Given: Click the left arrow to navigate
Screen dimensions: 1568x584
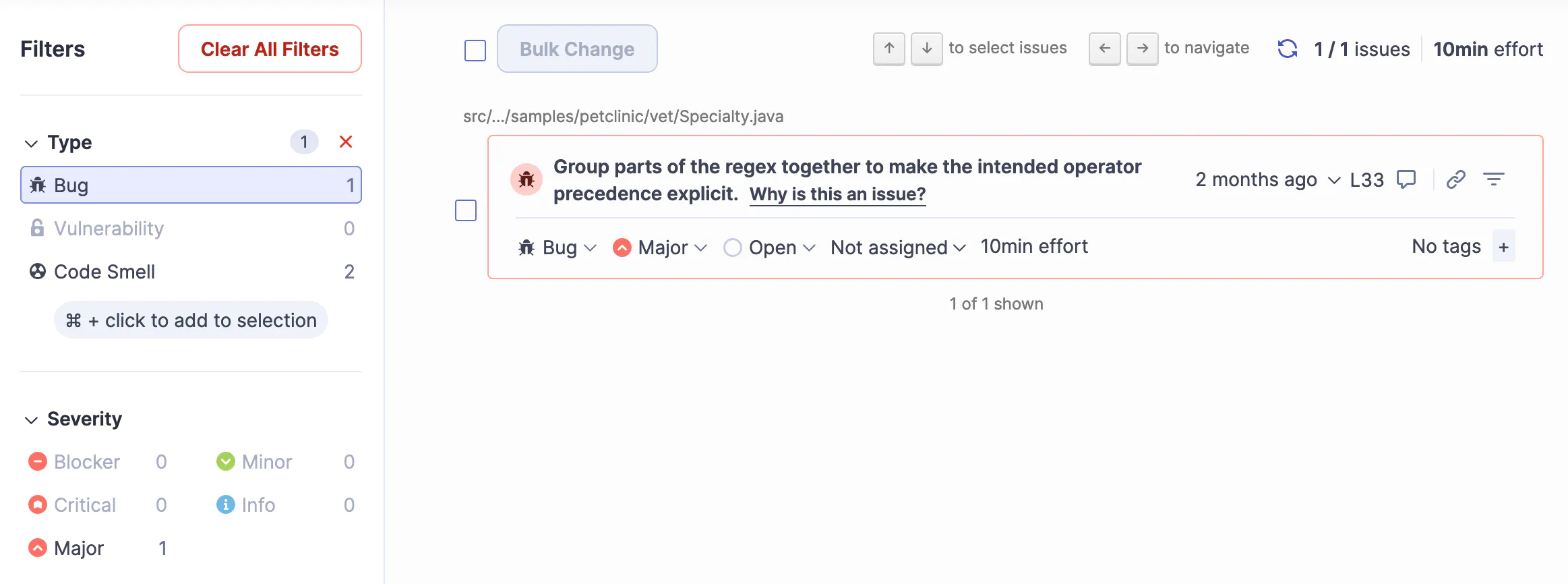Looking at the screenshot, I should click(x=1104, y=48).
